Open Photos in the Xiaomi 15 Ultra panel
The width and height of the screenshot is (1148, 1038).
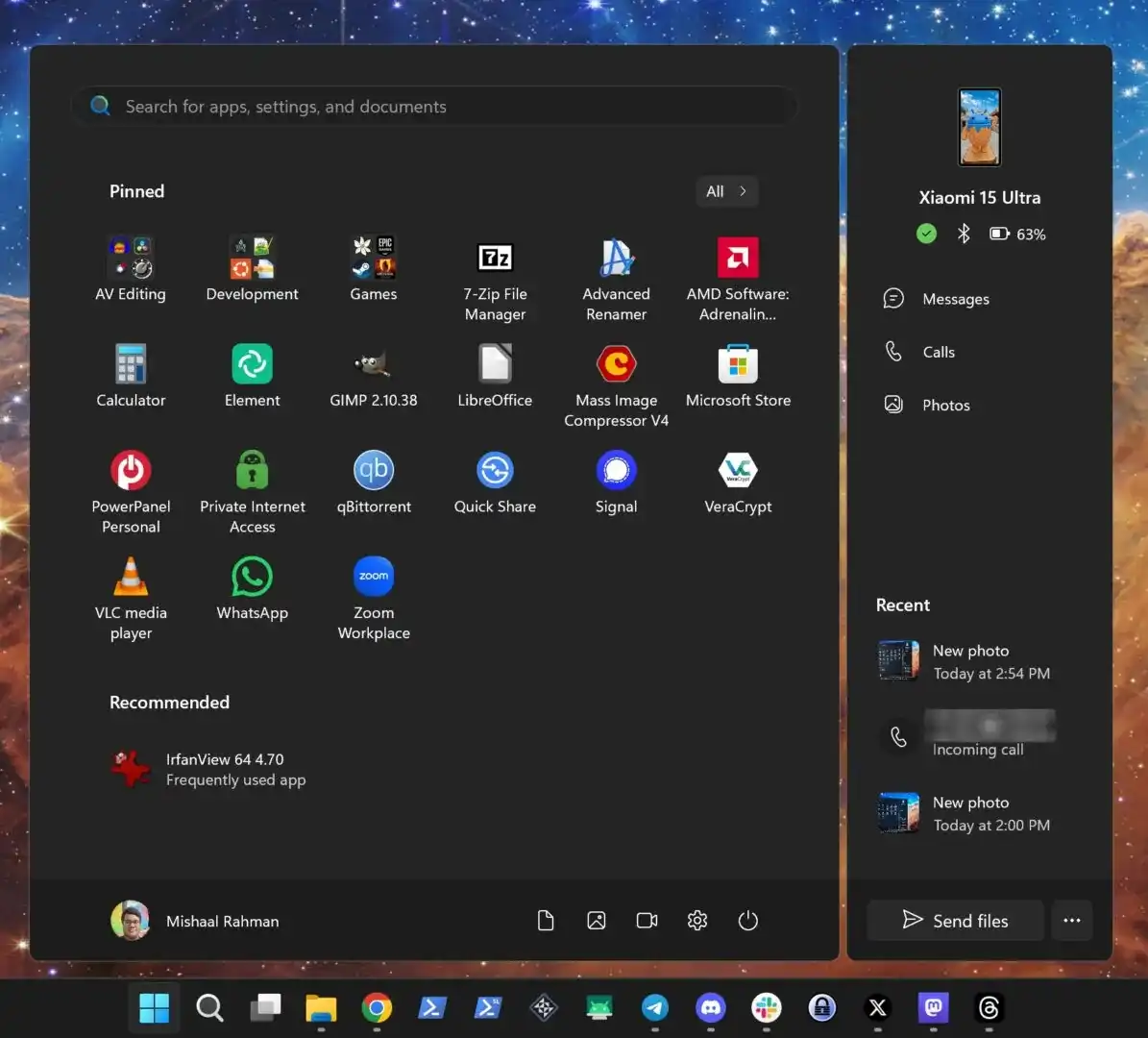coord(945,405)
